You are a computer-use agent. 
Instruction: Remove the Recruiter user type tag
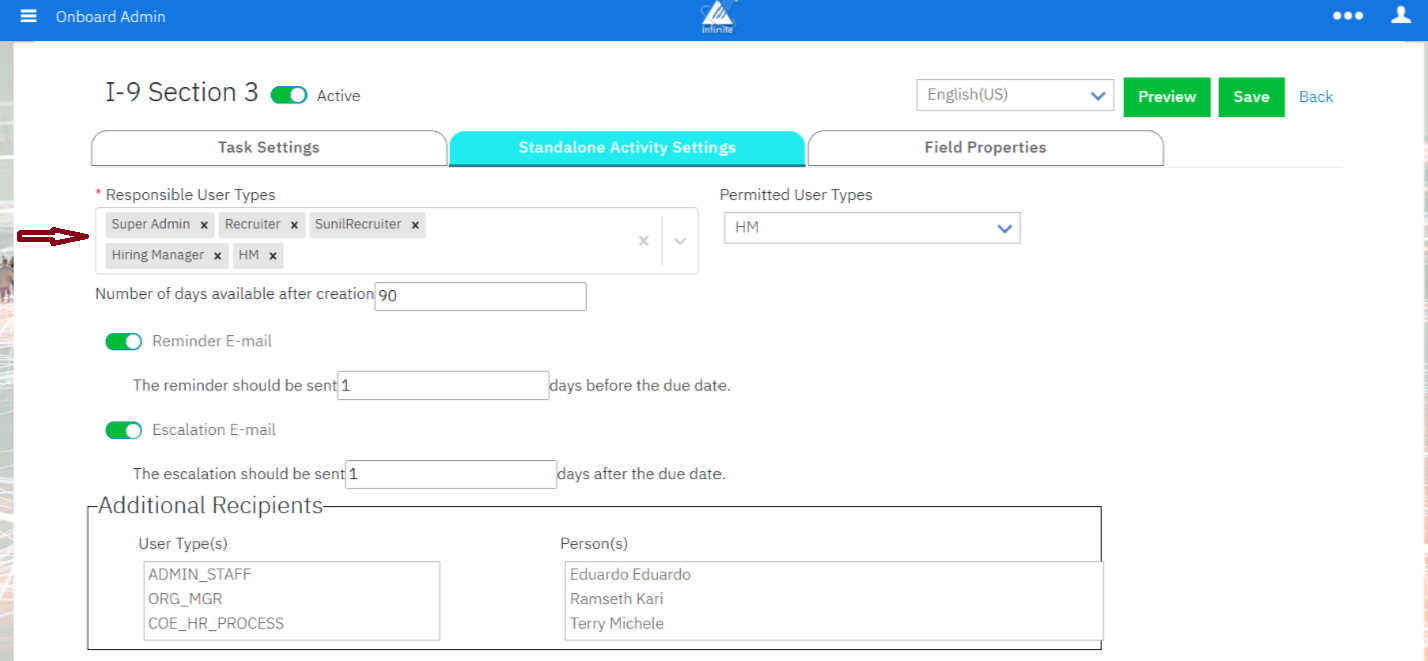point(294,225)
